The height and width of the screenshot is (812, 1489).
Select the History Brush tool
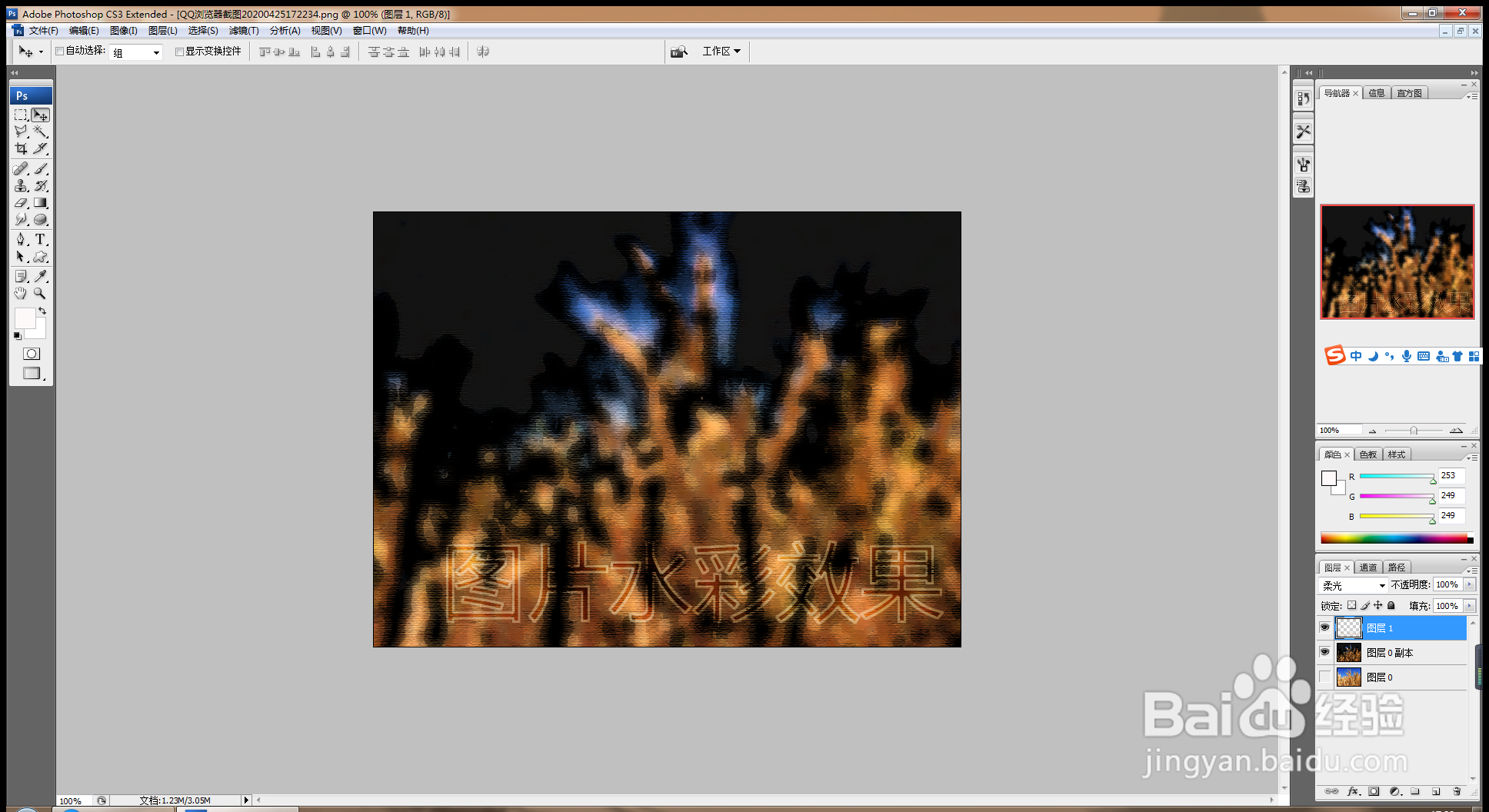[41, 185]
